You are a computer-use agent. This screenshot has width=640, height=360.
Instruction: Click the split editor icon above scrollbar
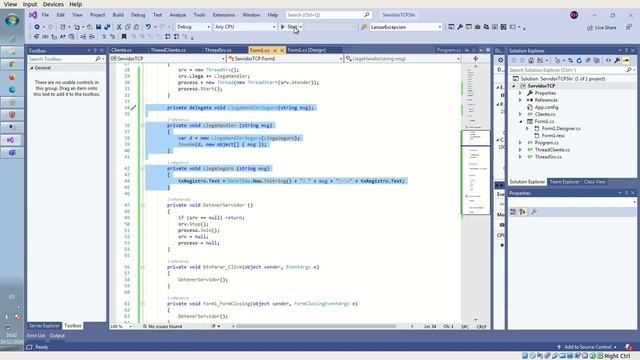pos(476,59)
